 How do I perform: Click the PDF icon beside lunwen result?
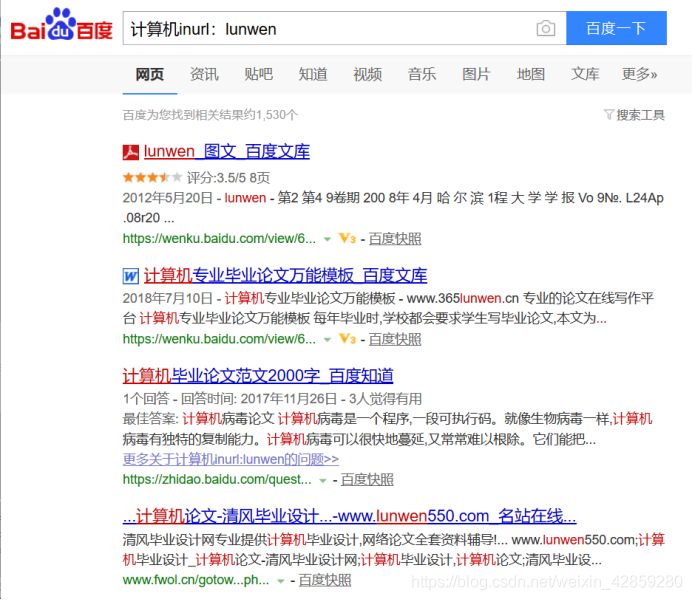click(x=131, y=152)
